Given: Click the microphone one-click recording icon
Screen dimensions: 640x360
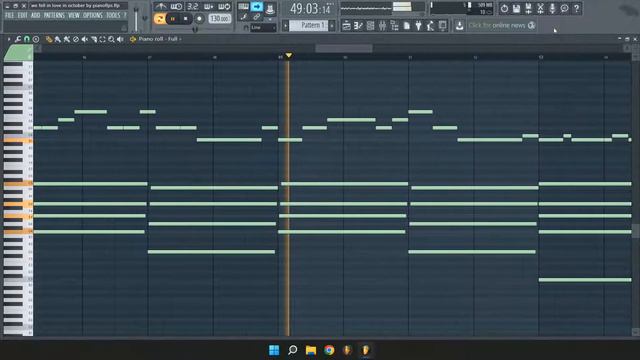Looking at the screenshot, I should point(552,8).
